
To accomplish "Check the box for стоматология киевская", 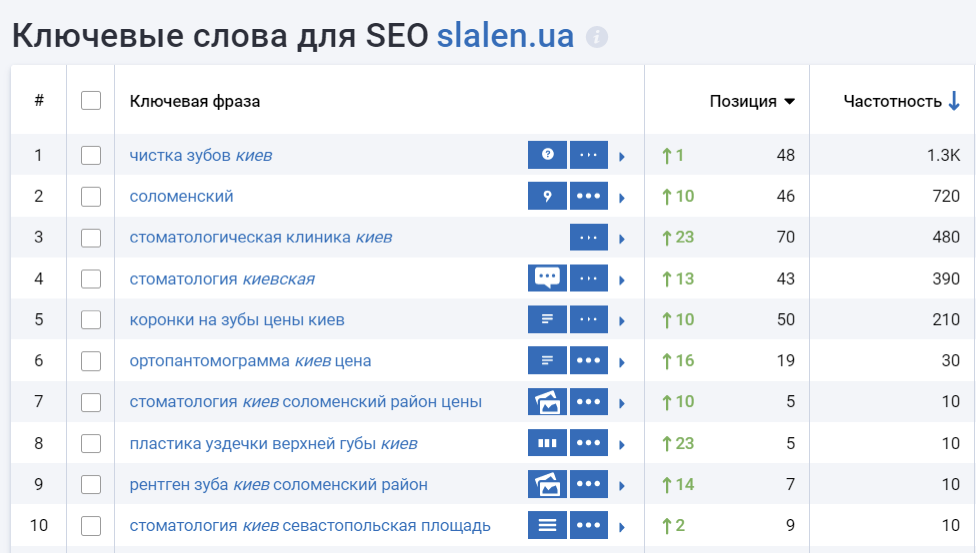I will (91, 278).
